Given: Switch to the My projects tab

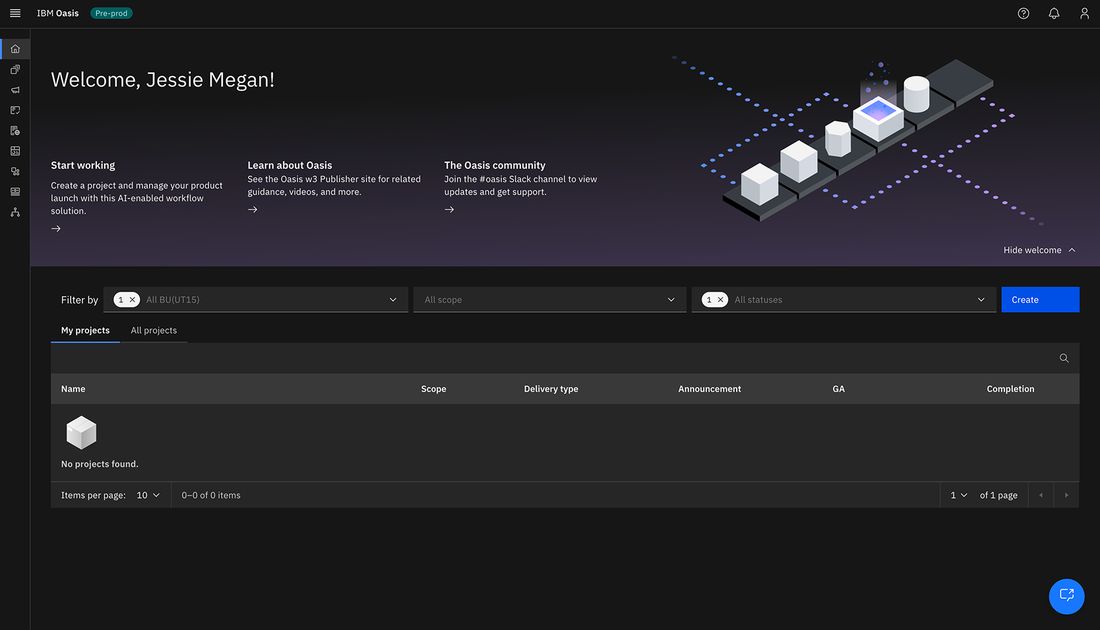Looking at the screenshot, I should pos(85,330).
